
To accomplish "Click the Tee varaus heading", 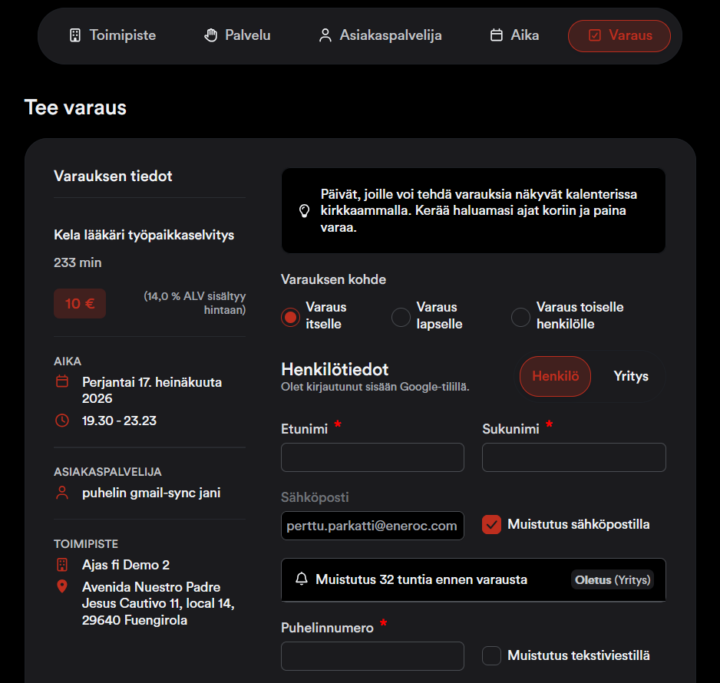I will pyautogui.click(x=75, y=107).
